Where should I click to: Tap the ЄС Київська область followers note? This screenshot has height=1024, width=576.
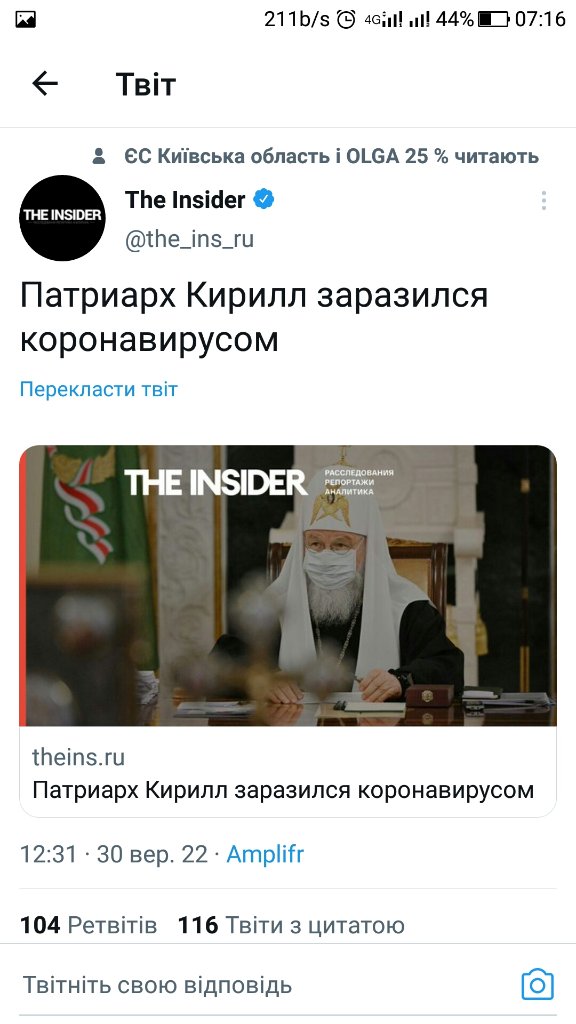pos(331,156)
